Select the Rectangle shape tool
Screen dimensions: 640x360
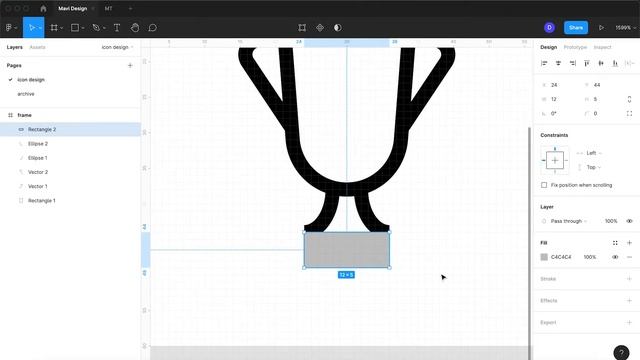pyautogui.click(x=75, y=28)
